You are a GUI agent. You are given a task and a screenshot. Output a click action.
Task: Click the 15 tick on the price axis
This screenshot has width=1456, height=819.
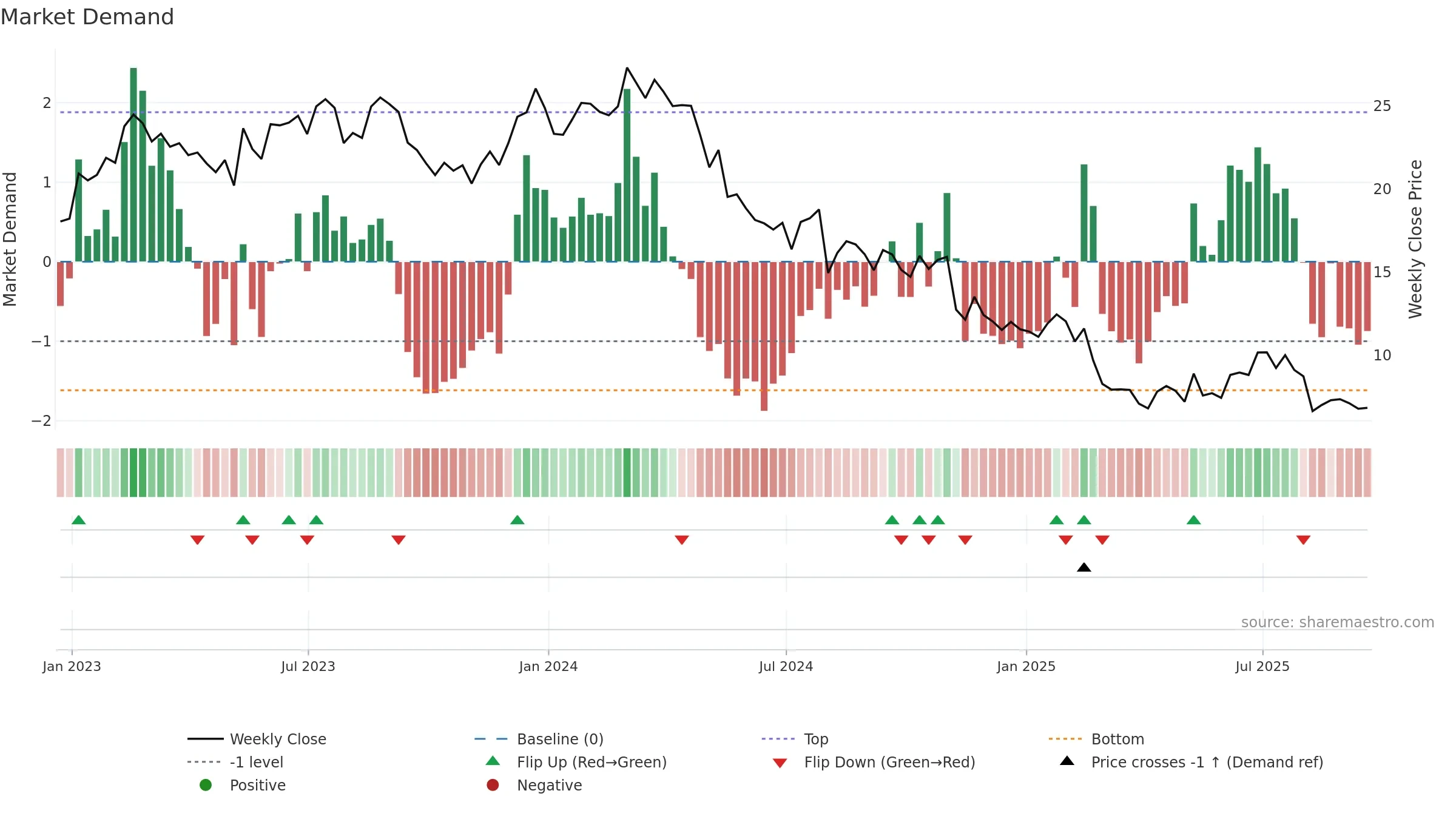click(1383, 272)
